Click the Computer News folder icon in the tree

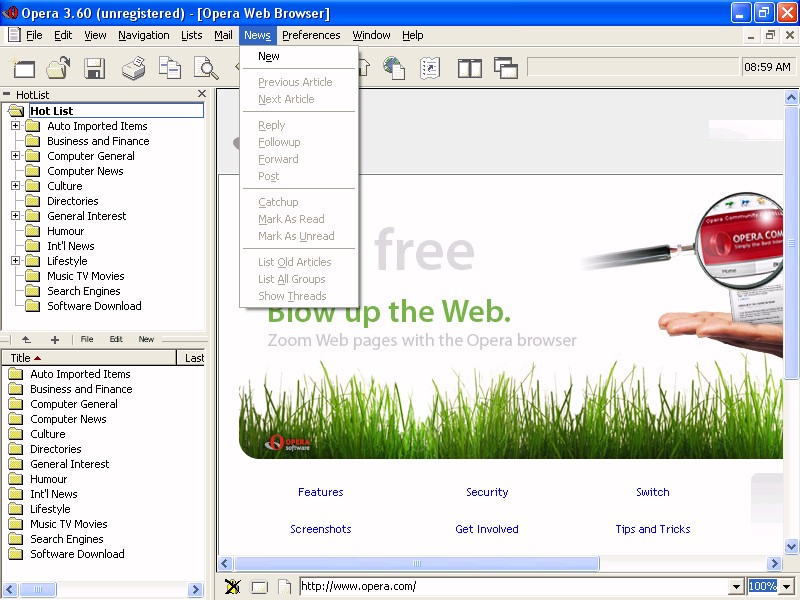click(x=33, y=171)
